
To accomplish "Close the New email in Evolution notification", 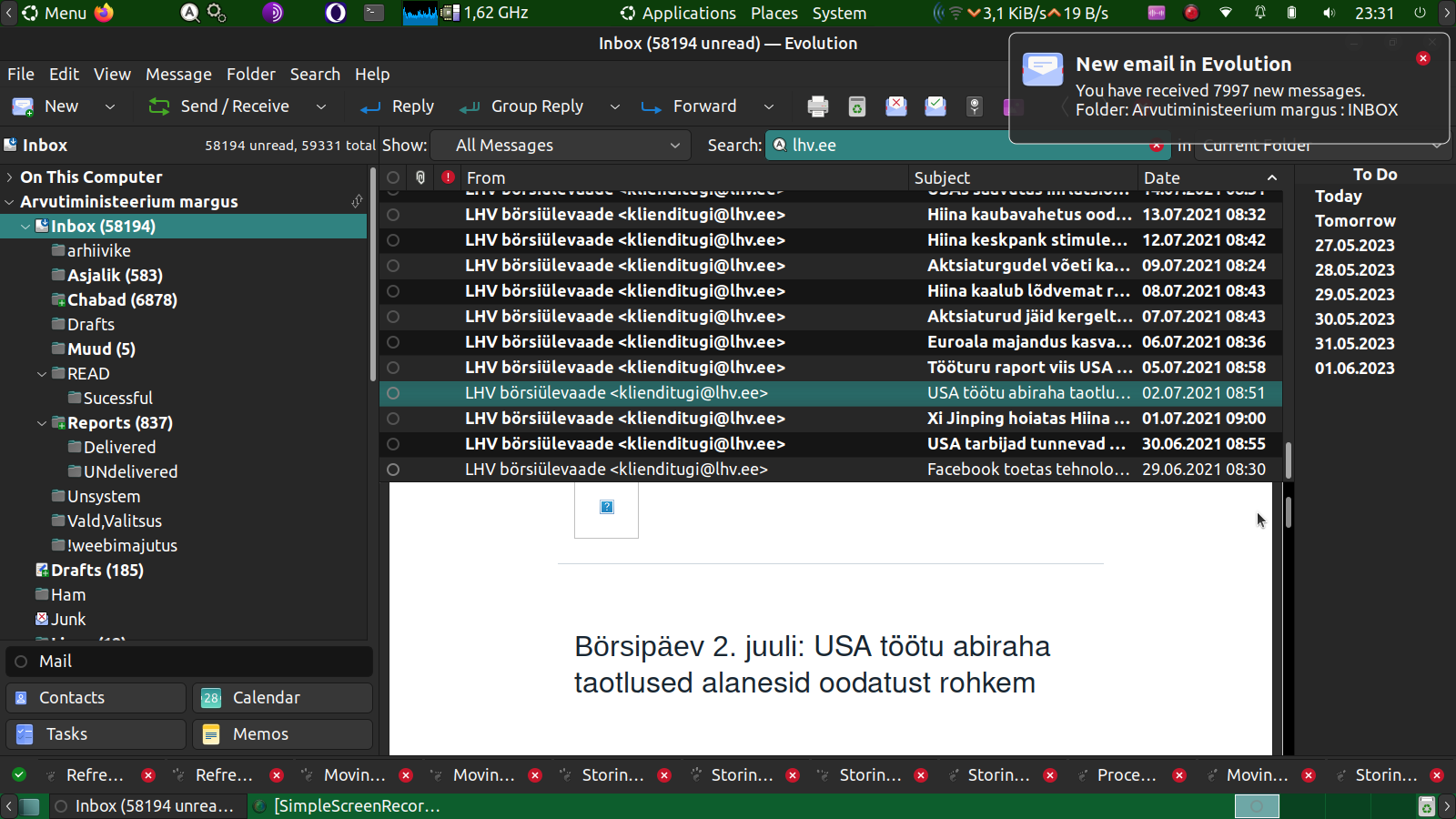I will tap(1423, 58).
